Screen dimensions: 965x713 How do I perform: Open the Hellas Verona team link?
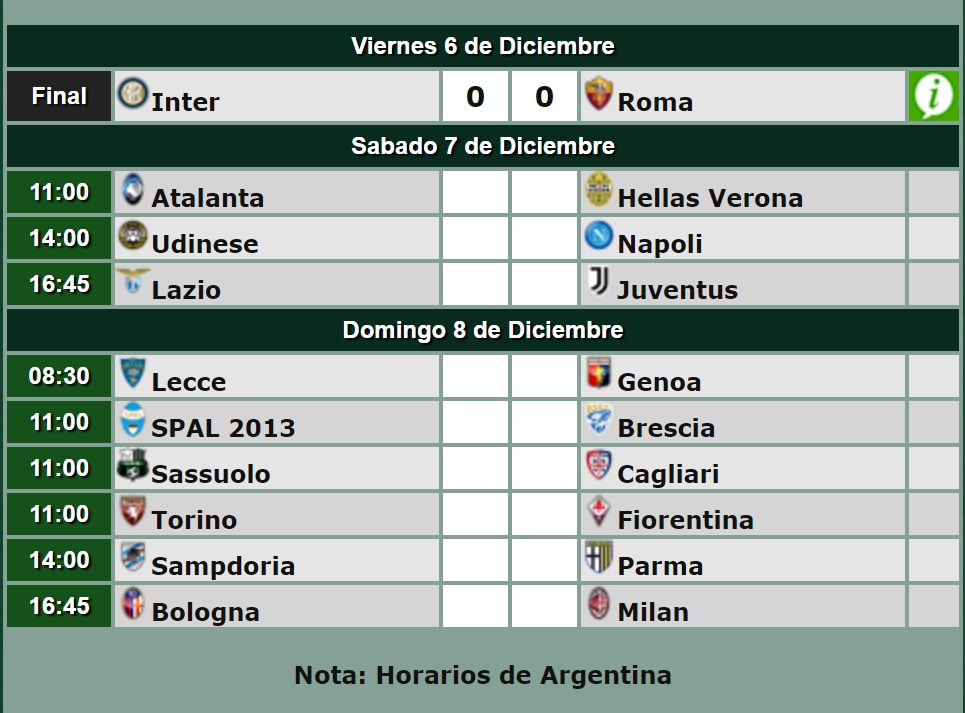click(710, 198)
